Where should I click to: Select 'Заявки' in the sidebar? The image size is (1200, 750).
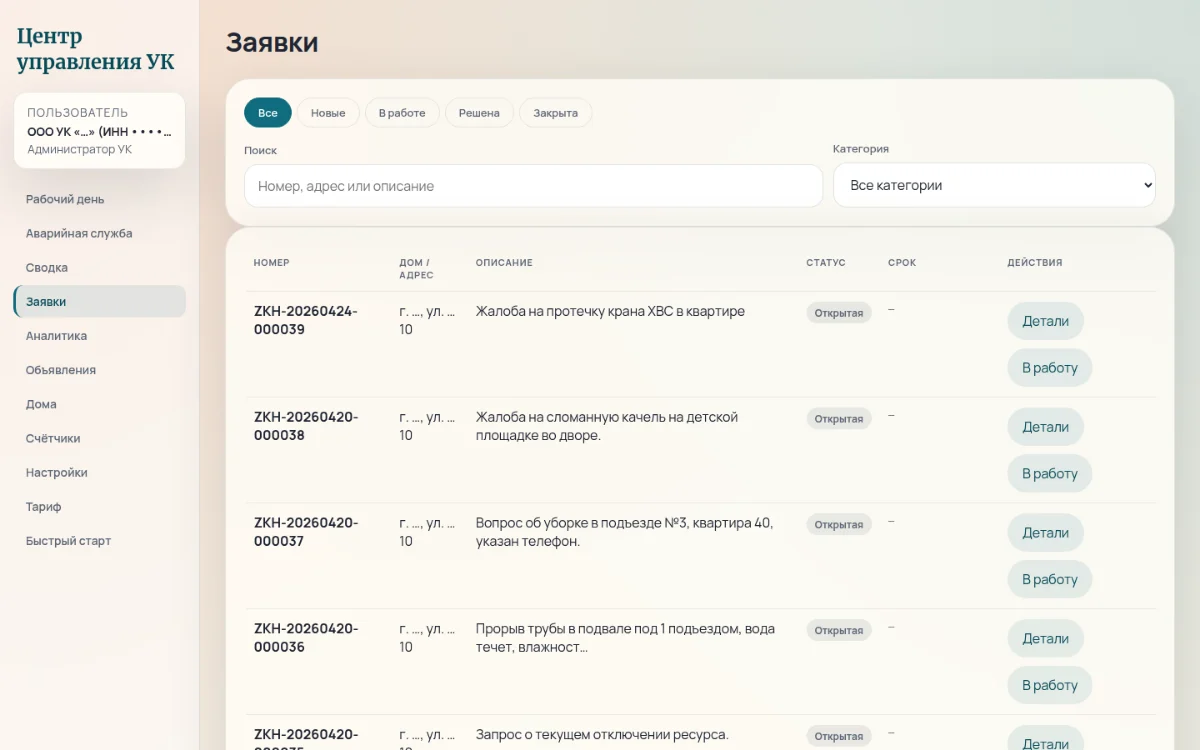coord(100,301)
